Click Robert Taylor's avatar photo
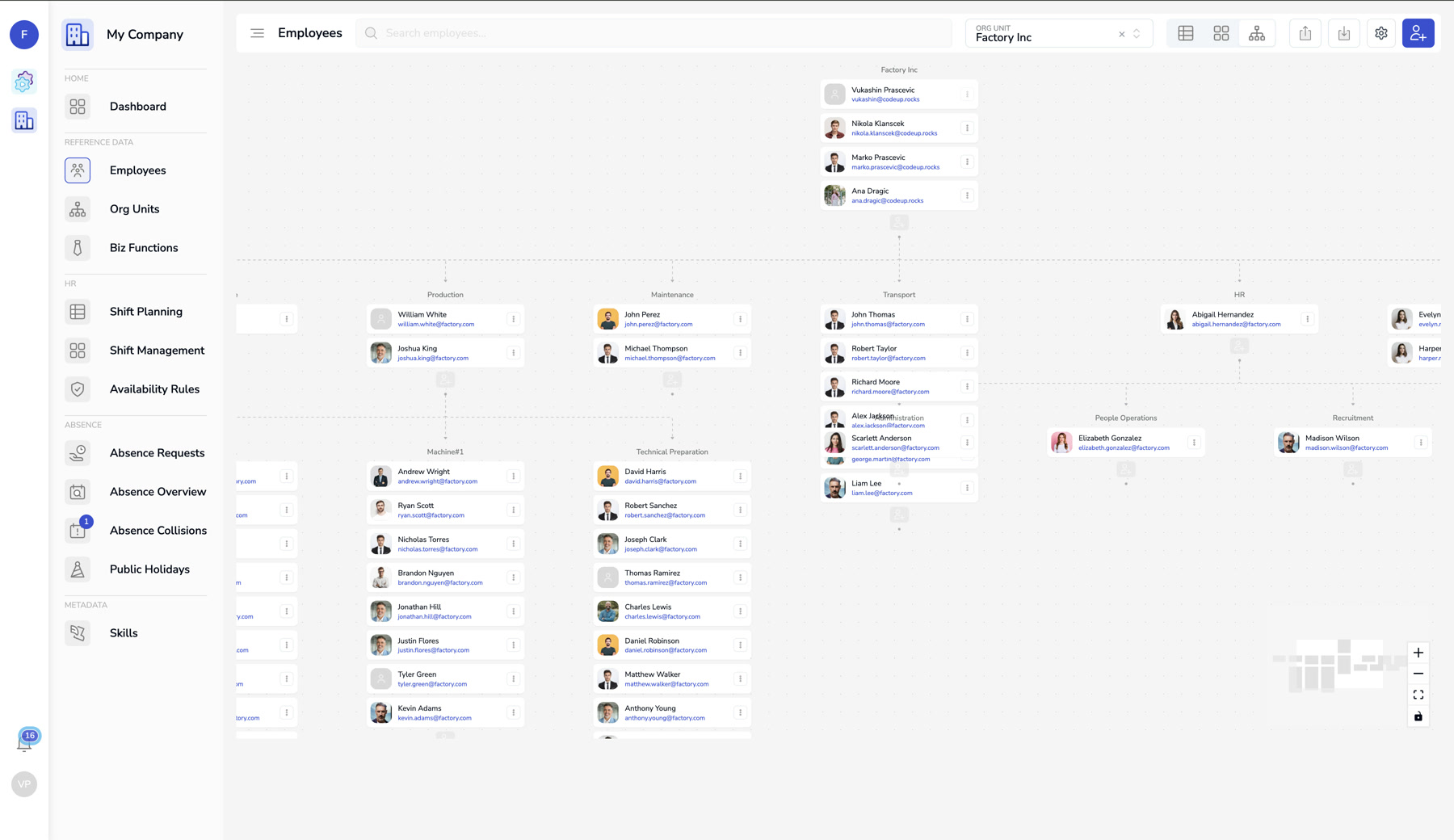The width and height of the screenshot is (1454, 840). [834, 353]
